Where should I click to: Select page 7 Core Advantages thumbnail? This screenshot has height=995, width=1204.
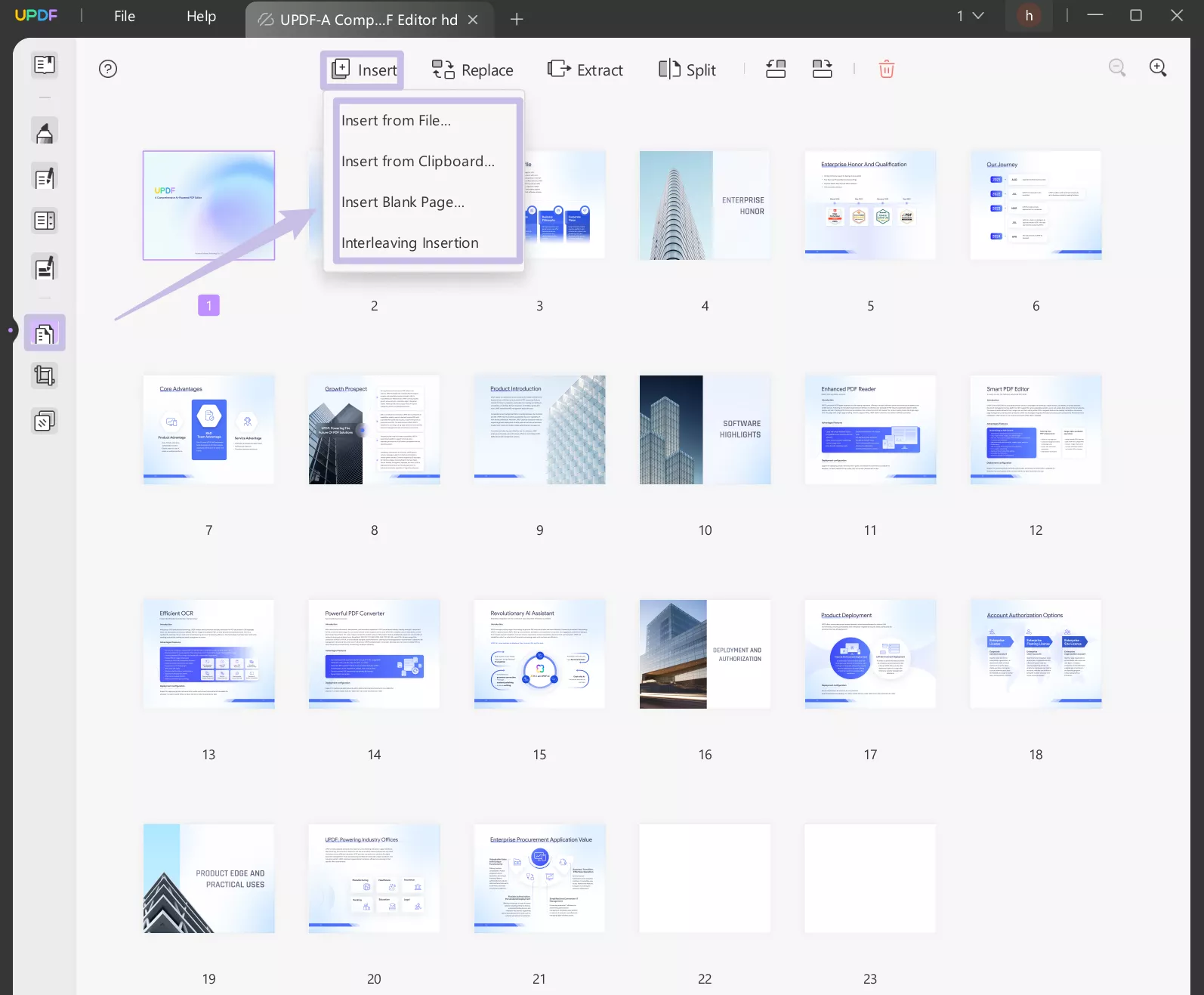[209, 430]
